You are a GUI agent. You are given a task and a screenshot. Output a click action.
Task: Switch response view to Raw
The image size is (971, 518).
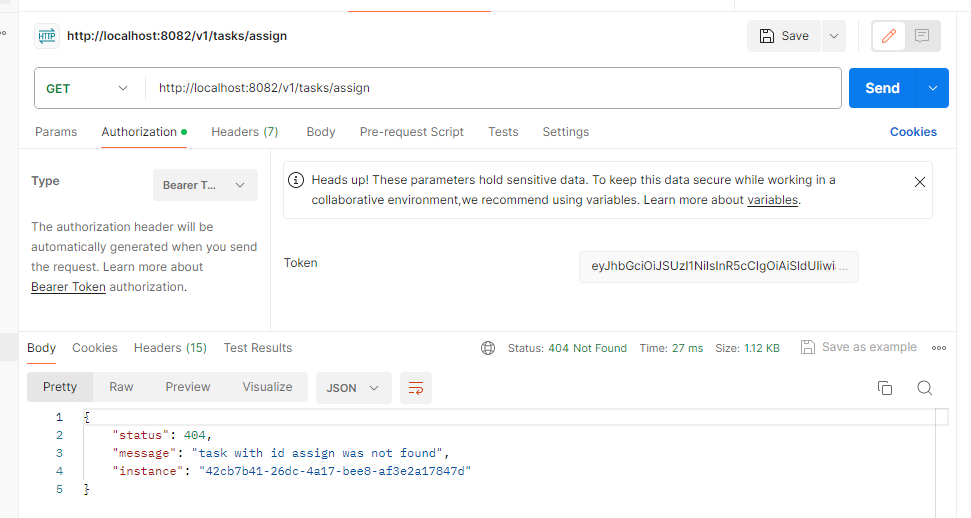(x=121, y=387)
